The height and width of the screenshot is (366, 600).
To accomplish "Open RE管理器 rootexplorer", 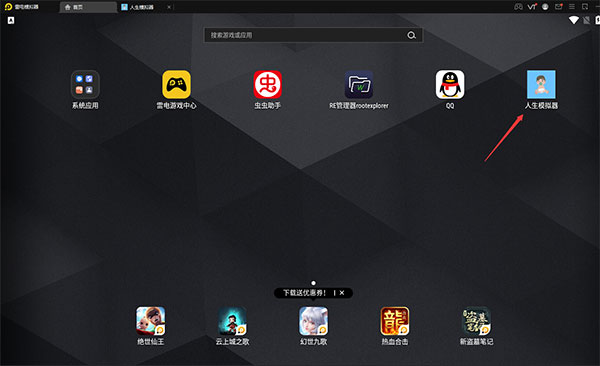I will (359, 85).
